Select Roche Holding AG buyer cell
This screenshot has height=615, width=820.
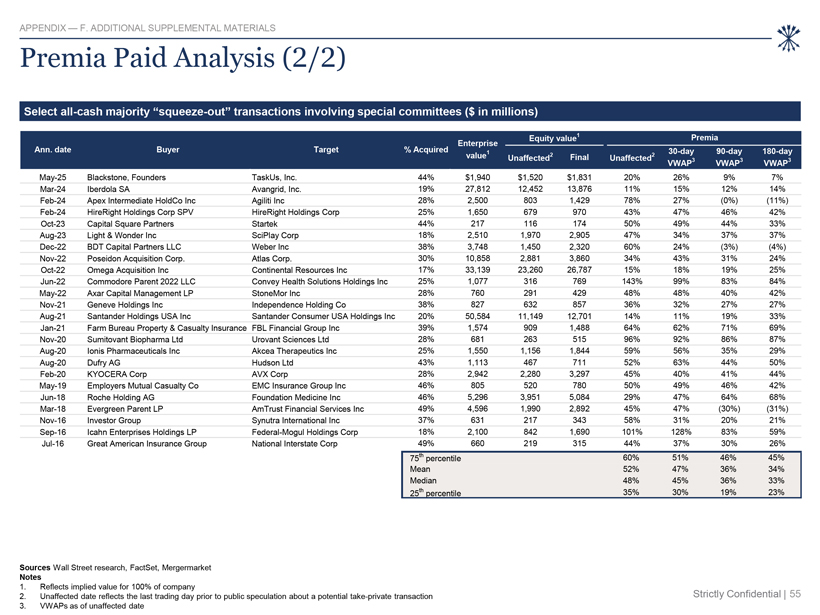tap(121, 397)
